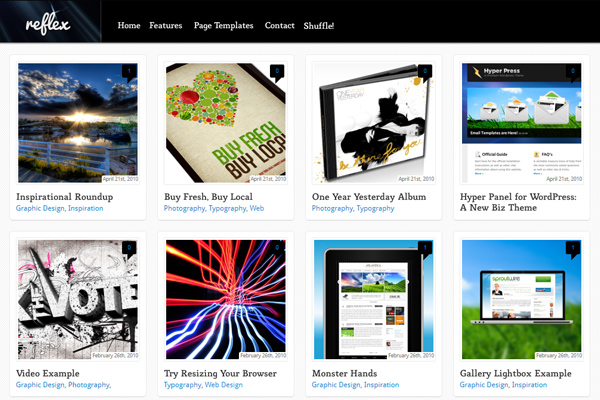Open the comment bubble on One Year Yesterday Album
This screenshot has height=400, width=600.
point(425,73)
